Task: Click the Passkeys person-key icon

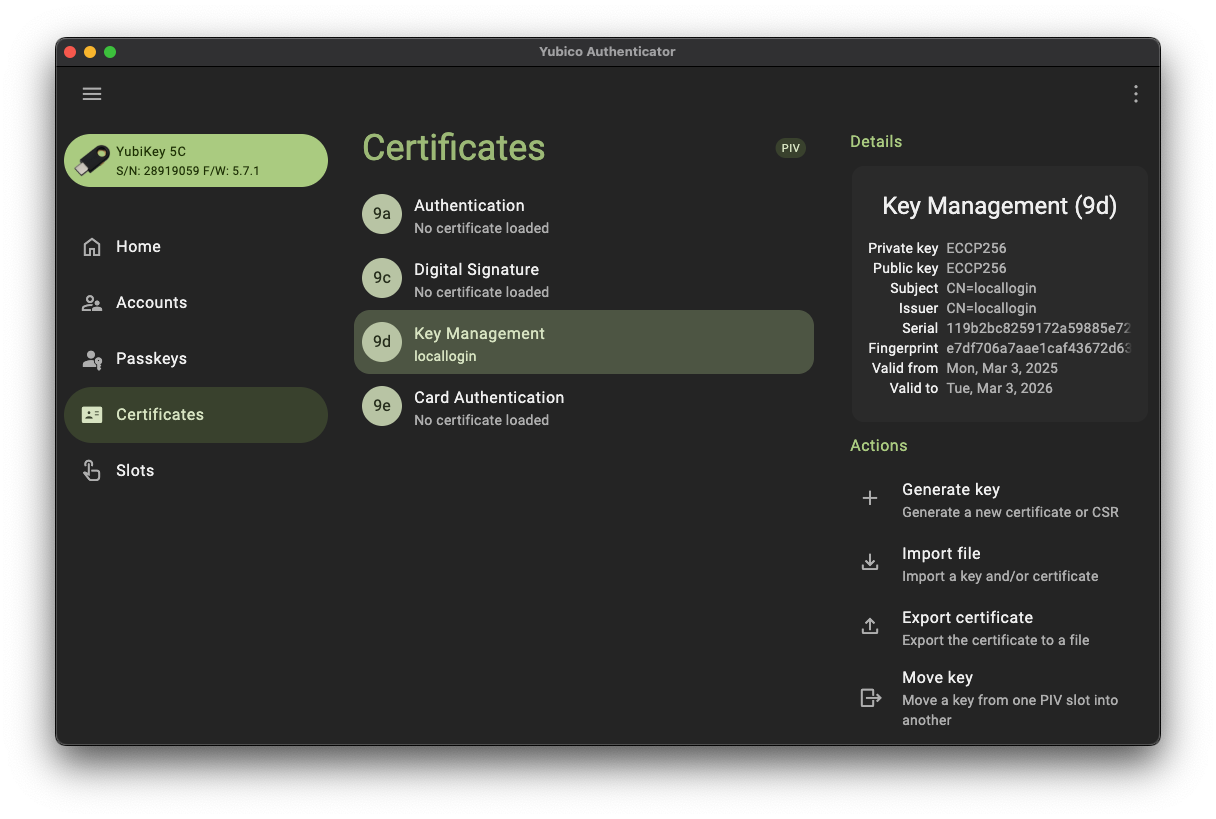Action: tap(92, 359)
